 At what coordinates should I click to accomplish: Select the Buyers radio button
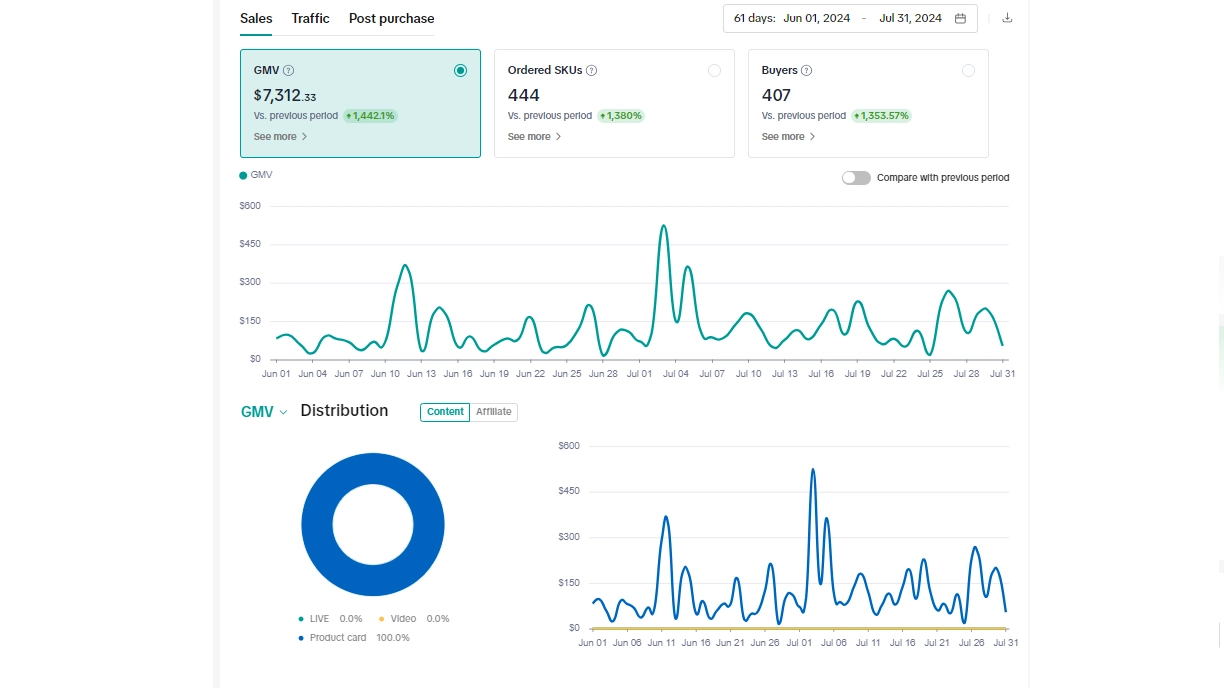coord(968,70)
